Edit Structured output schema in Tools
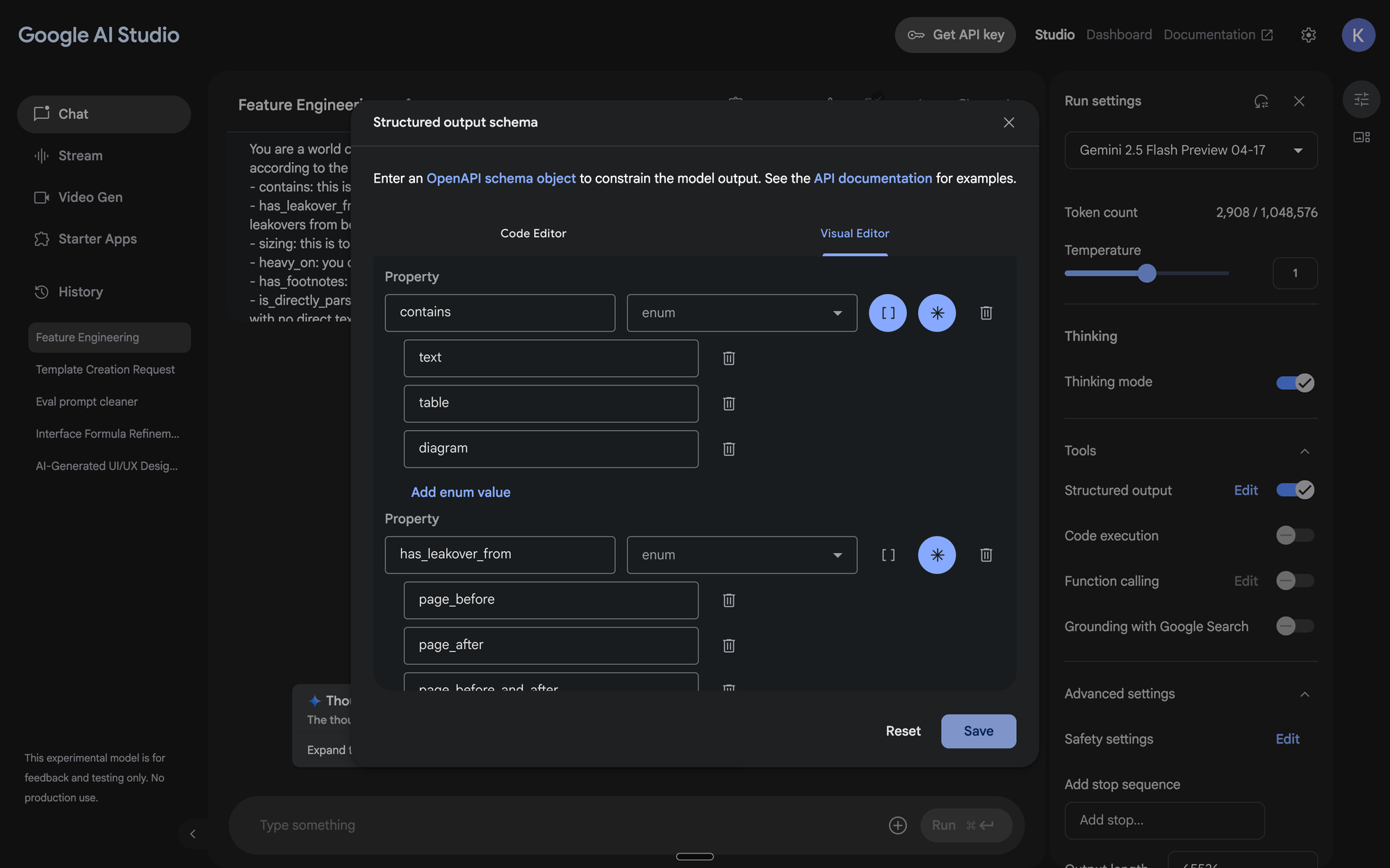The height and width of the screenshot is (868, 1390). 1245,490
